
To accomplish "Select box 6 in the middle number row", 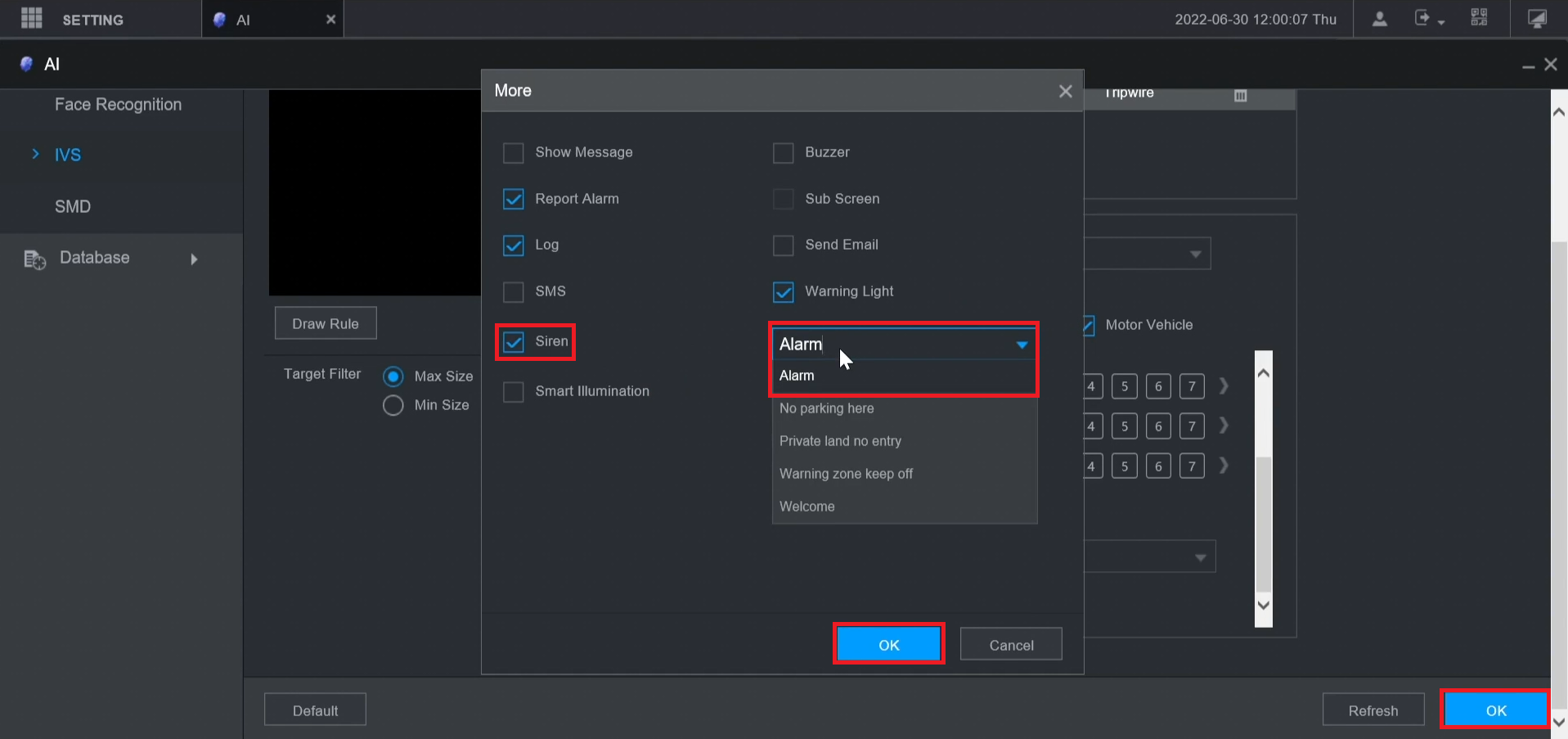I will tap(1158, 426).
